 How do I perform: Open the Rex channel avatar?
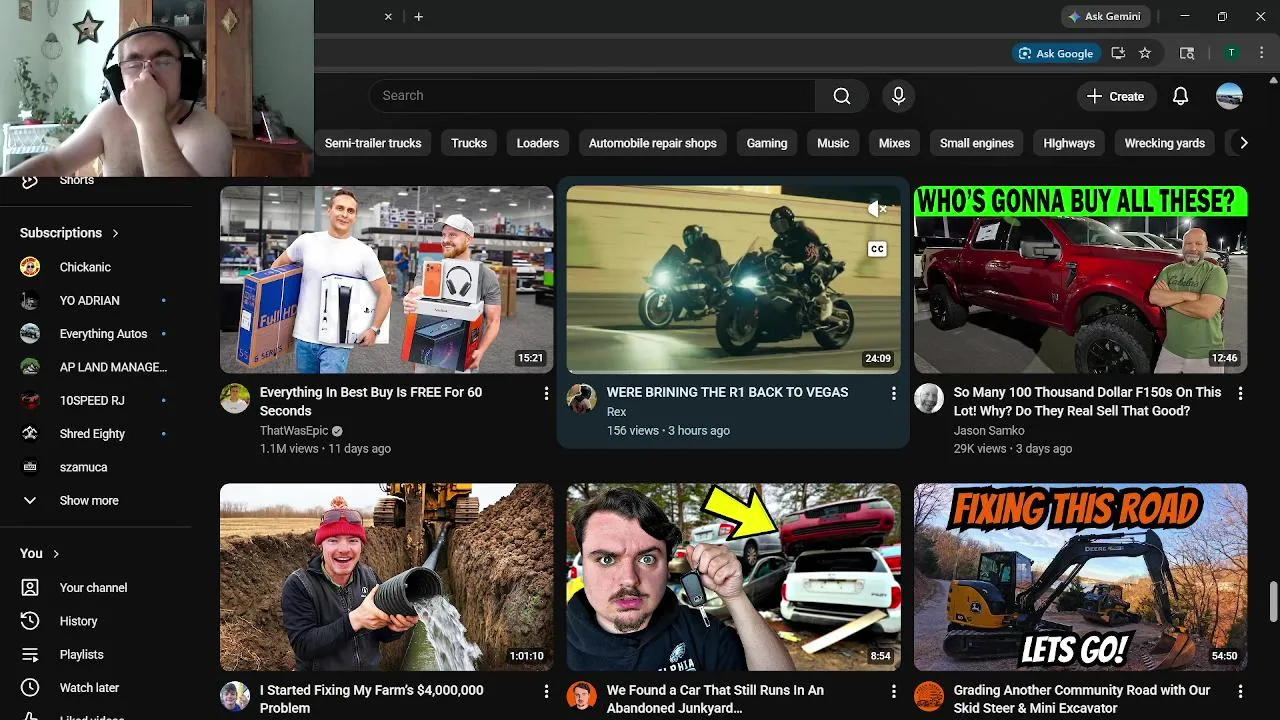pyautogui.click(x=582, y=398)
